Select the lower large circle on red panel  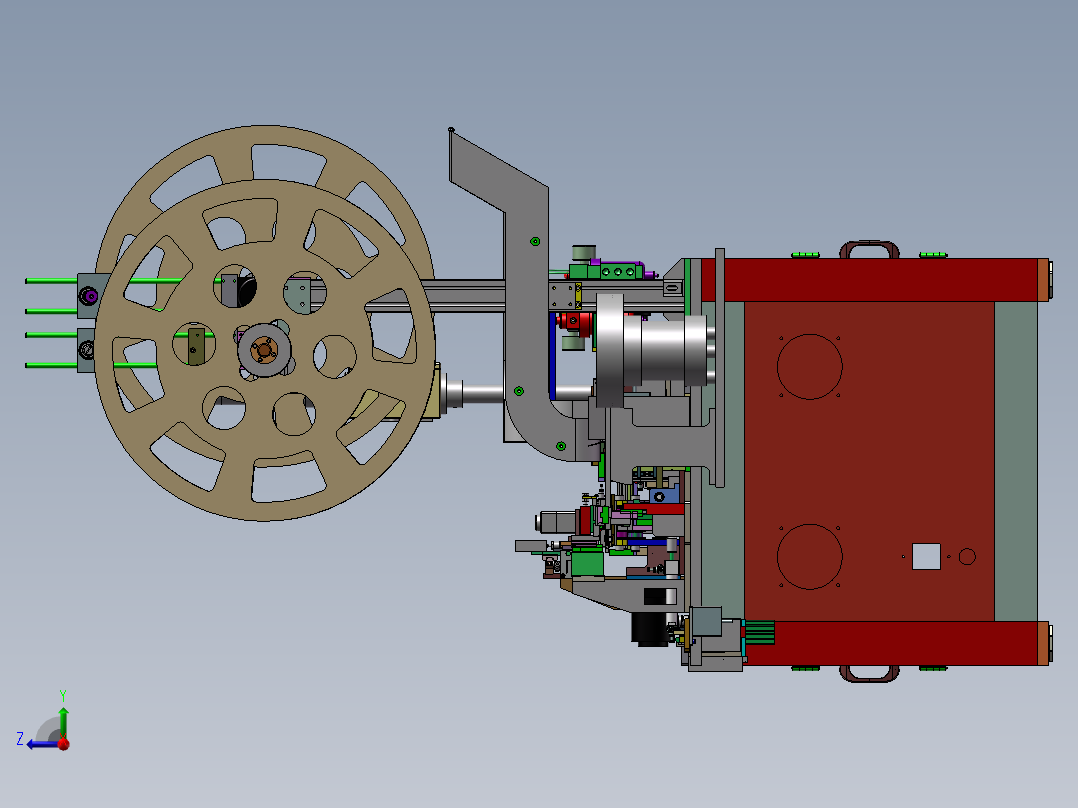coord(809,556)
